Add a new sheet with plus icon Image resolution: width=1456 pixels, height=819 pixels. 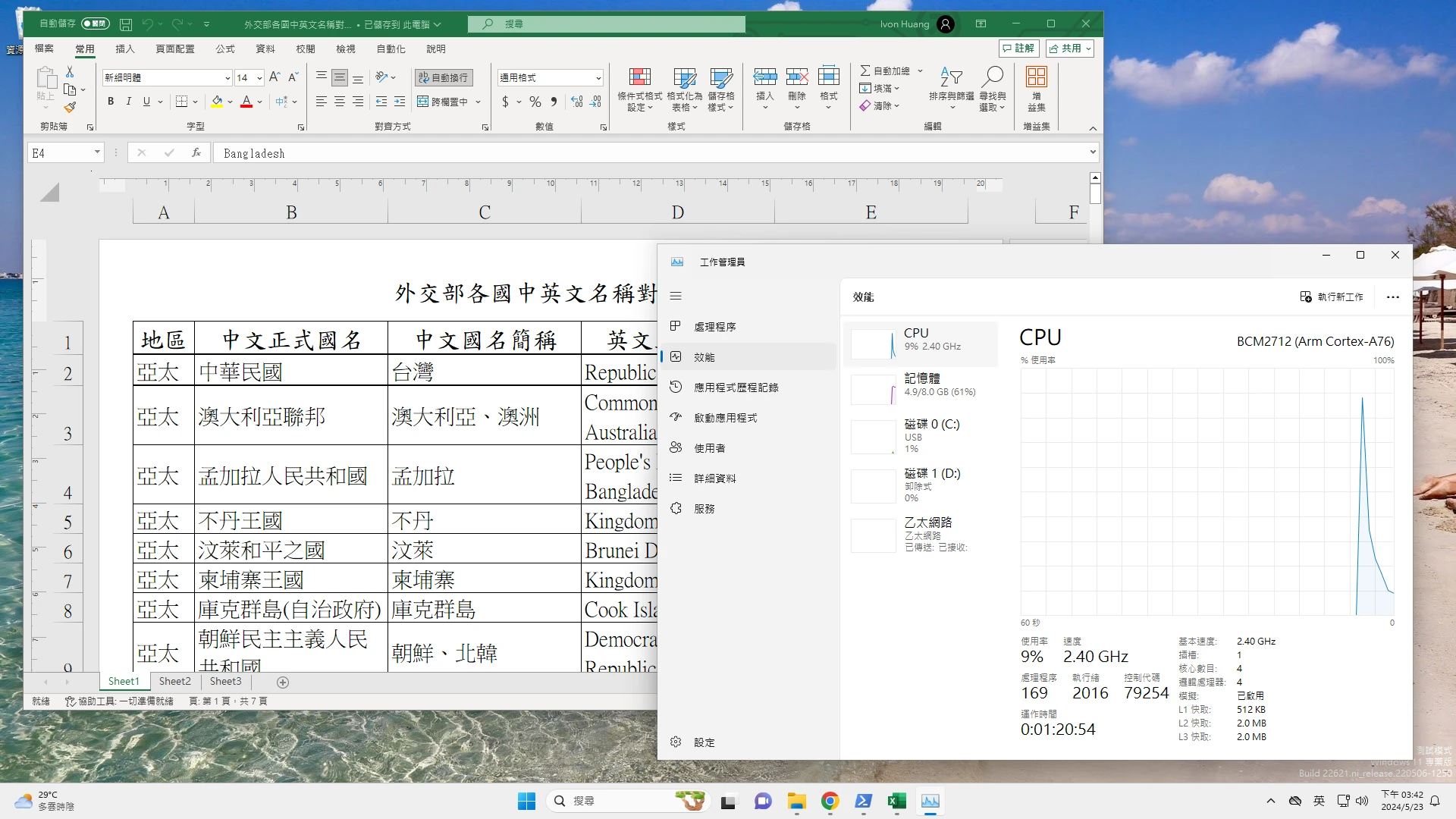283,682
